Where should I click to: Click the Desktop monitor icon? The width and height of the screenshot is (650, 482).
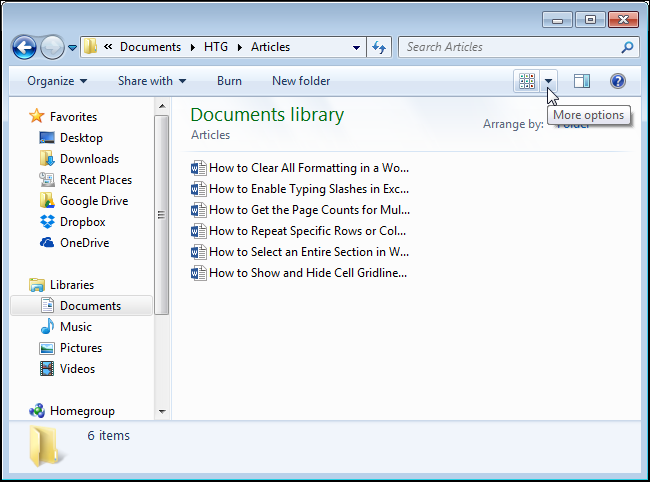coord(47,138)
